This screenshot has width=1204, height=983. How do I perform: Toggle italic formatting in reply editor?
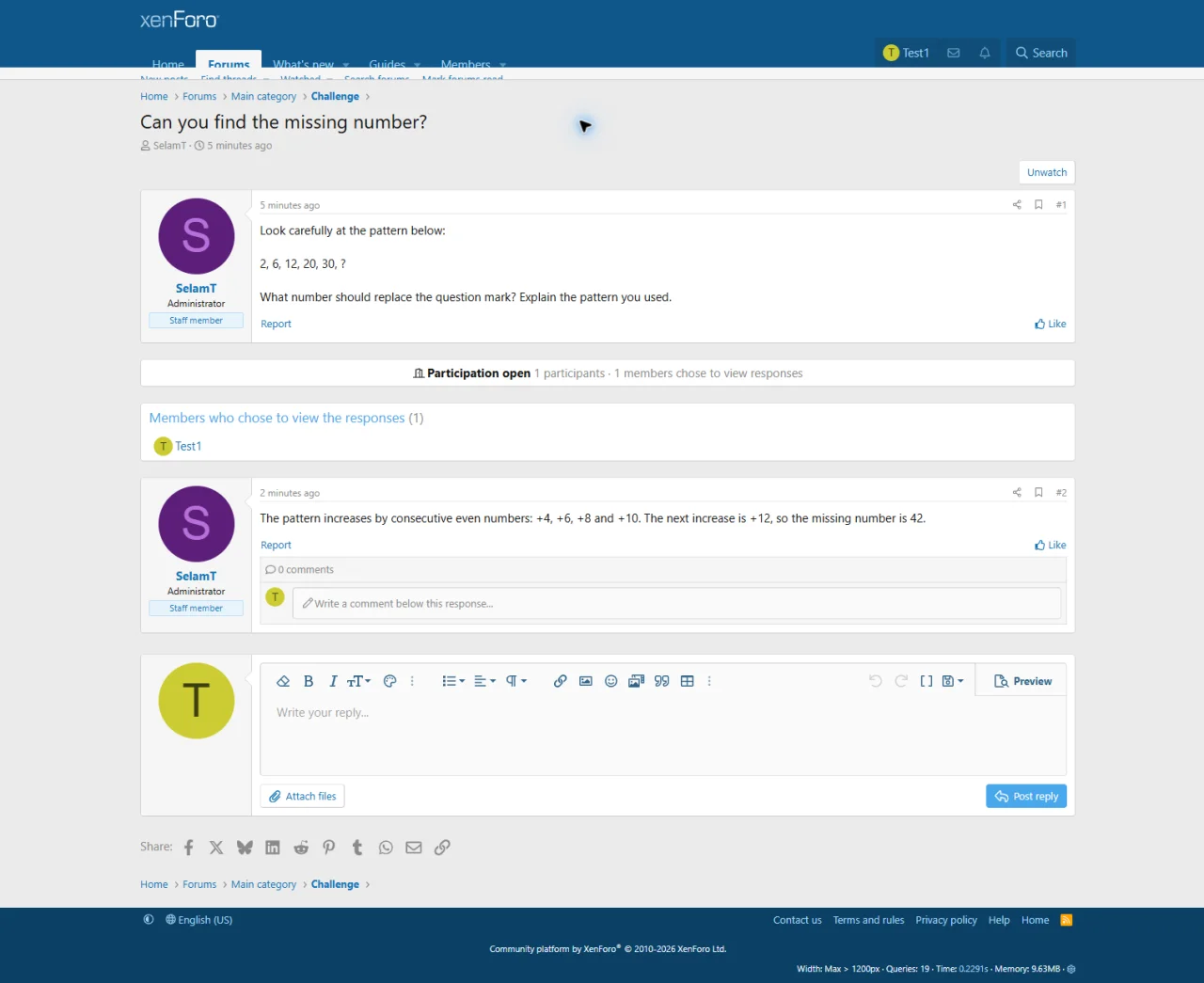tap(333, 681)
